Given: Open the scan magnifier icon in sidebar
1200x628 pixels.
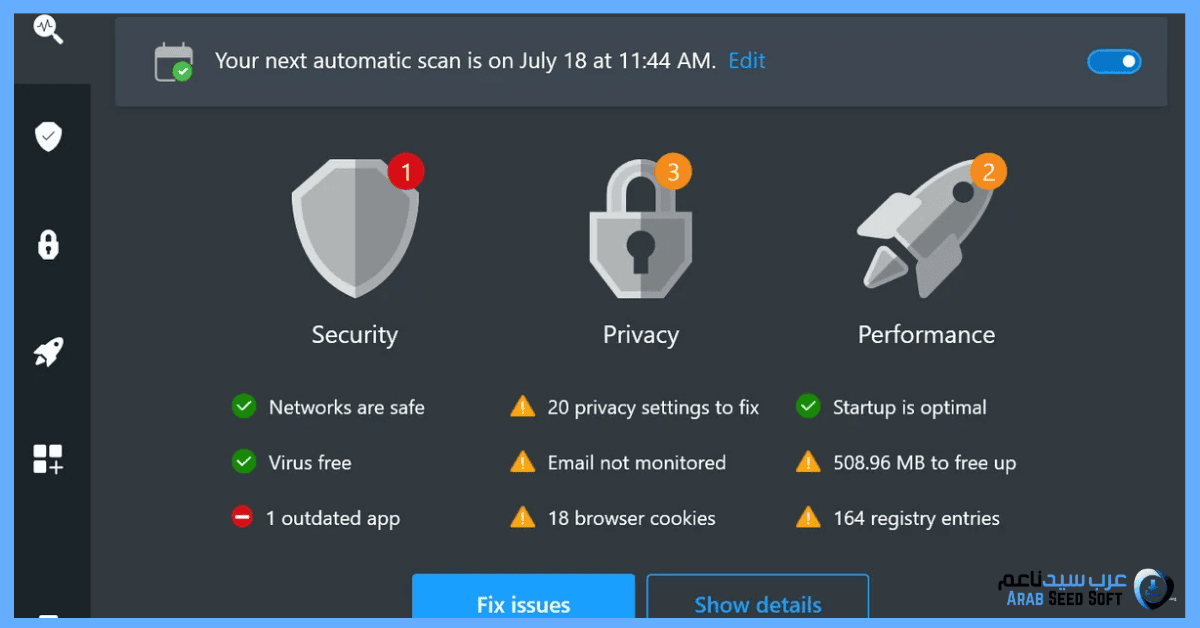Looking at the screenshot, I should coord(48,29).
